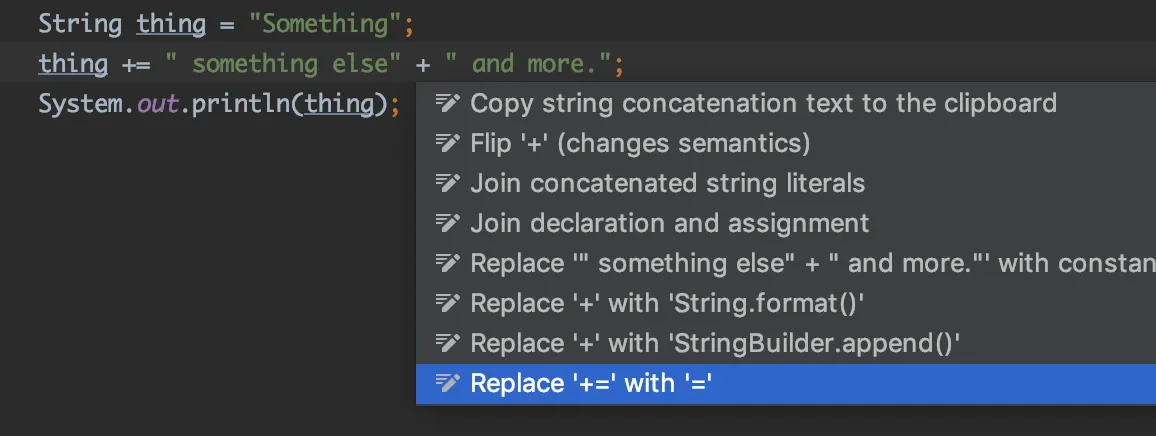The image size is (1156, 436).
Task: Select Flip '+' (changes semantics)
Action: click(x=640, y=143)
